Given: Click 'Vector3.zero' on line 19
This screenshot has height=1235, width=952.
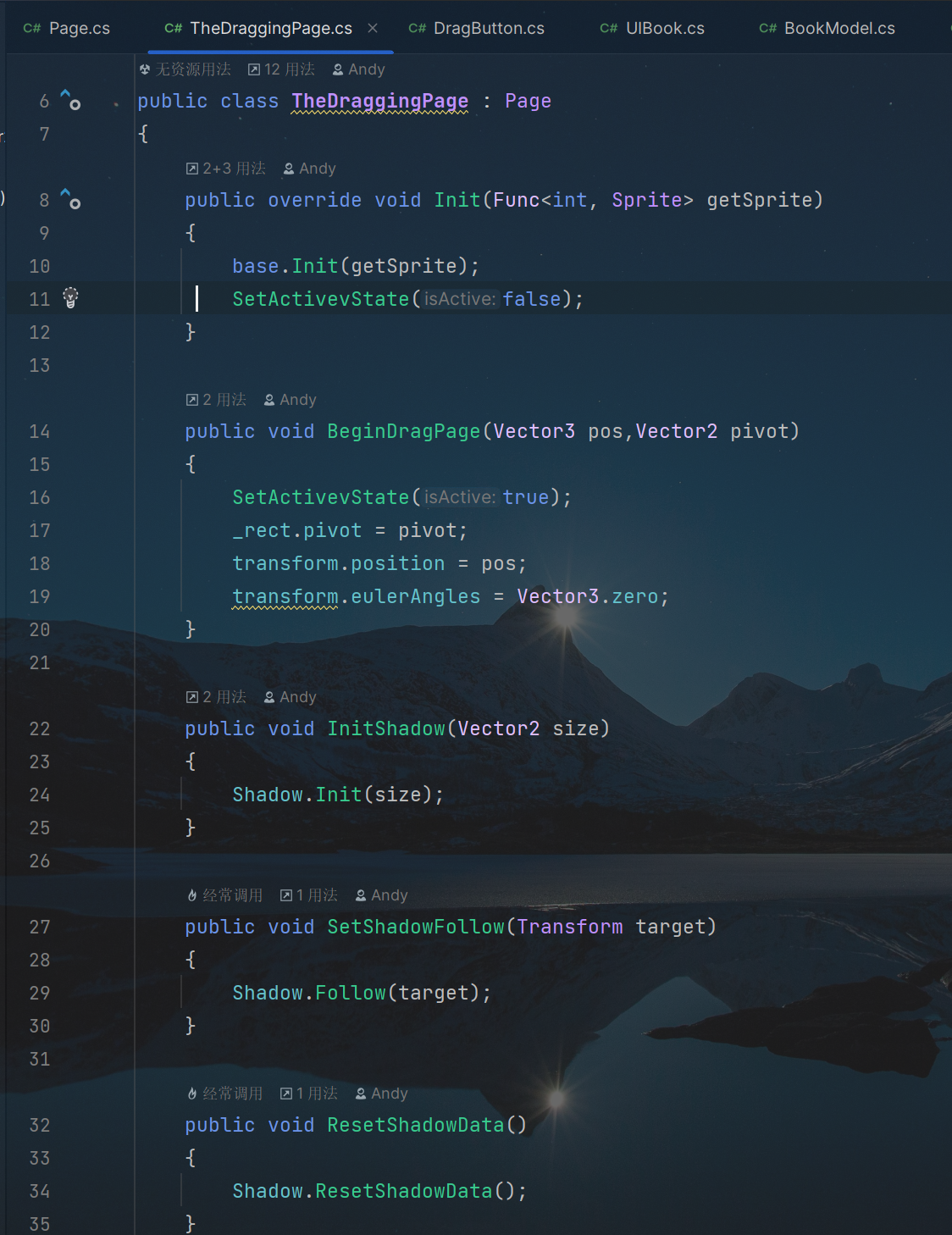Looking at the screenshot, I should [588, 596].
